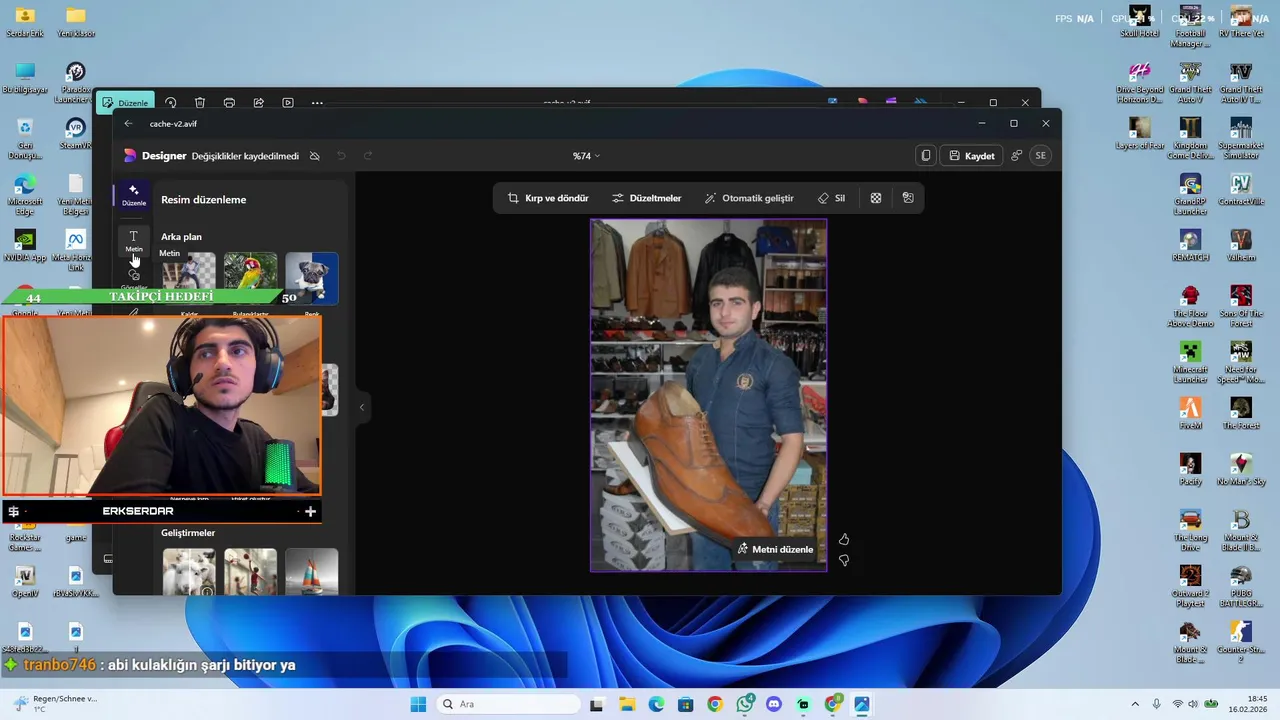Click slideshow icon in Photos window
Viewport: 1280px width, 720px height.
288,102
